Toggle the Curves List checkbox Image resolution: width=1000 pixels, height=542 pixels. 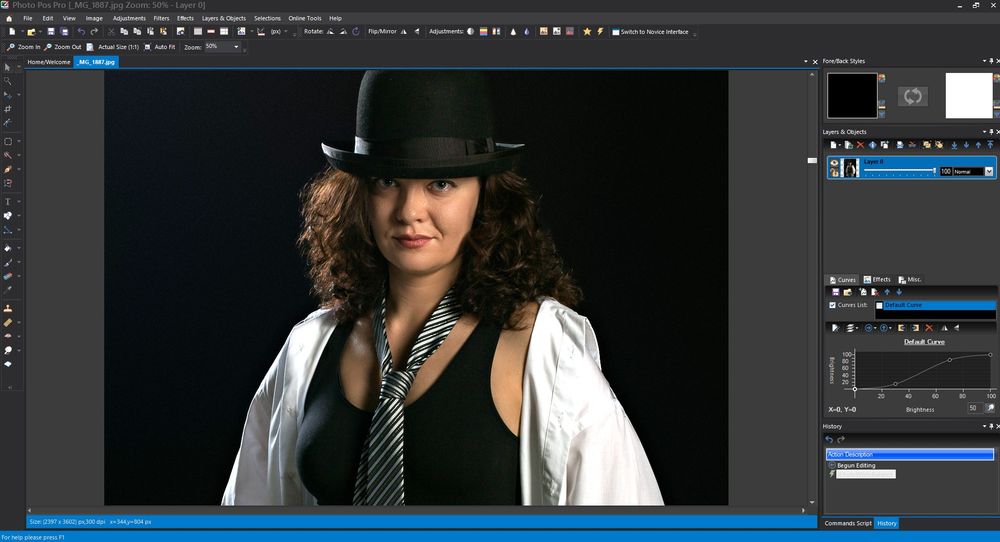pos(832,305)
